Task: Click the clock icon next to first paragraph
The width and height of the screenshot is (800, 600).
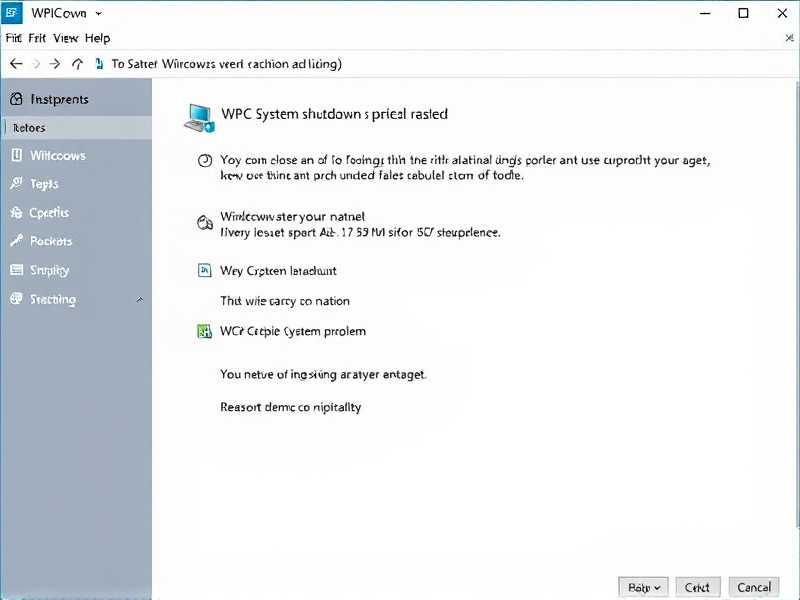Action: coord(204,160)
